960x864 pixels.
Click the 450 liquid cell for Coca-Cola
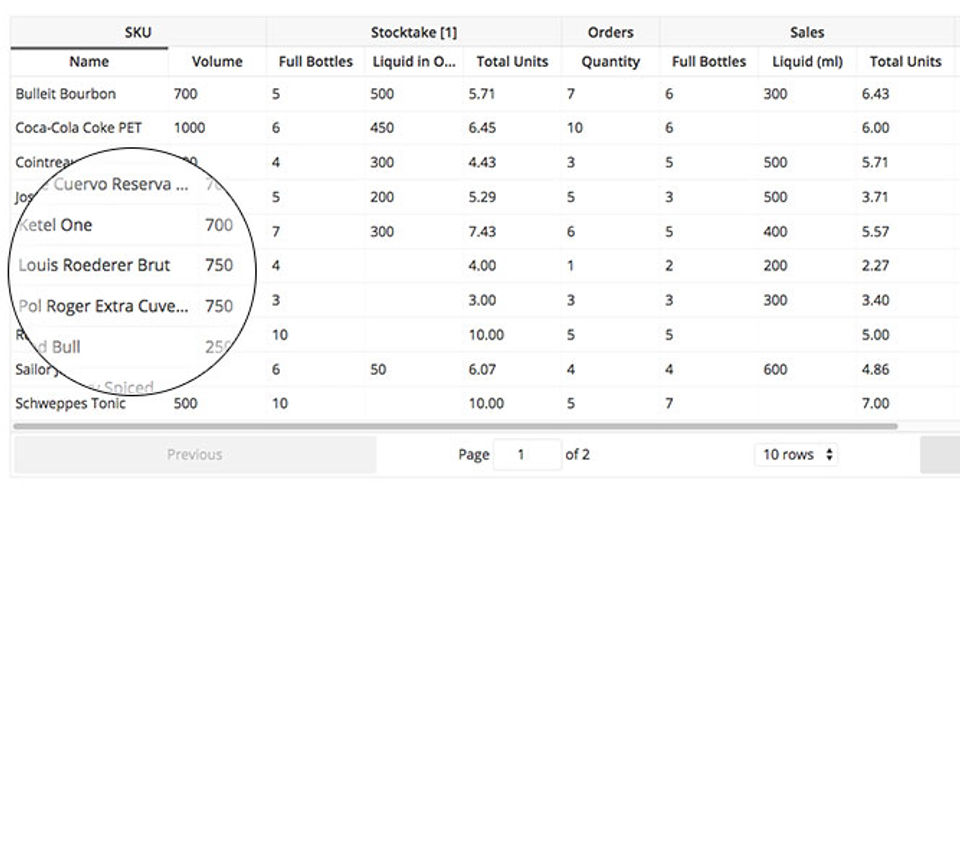point(382,127)
